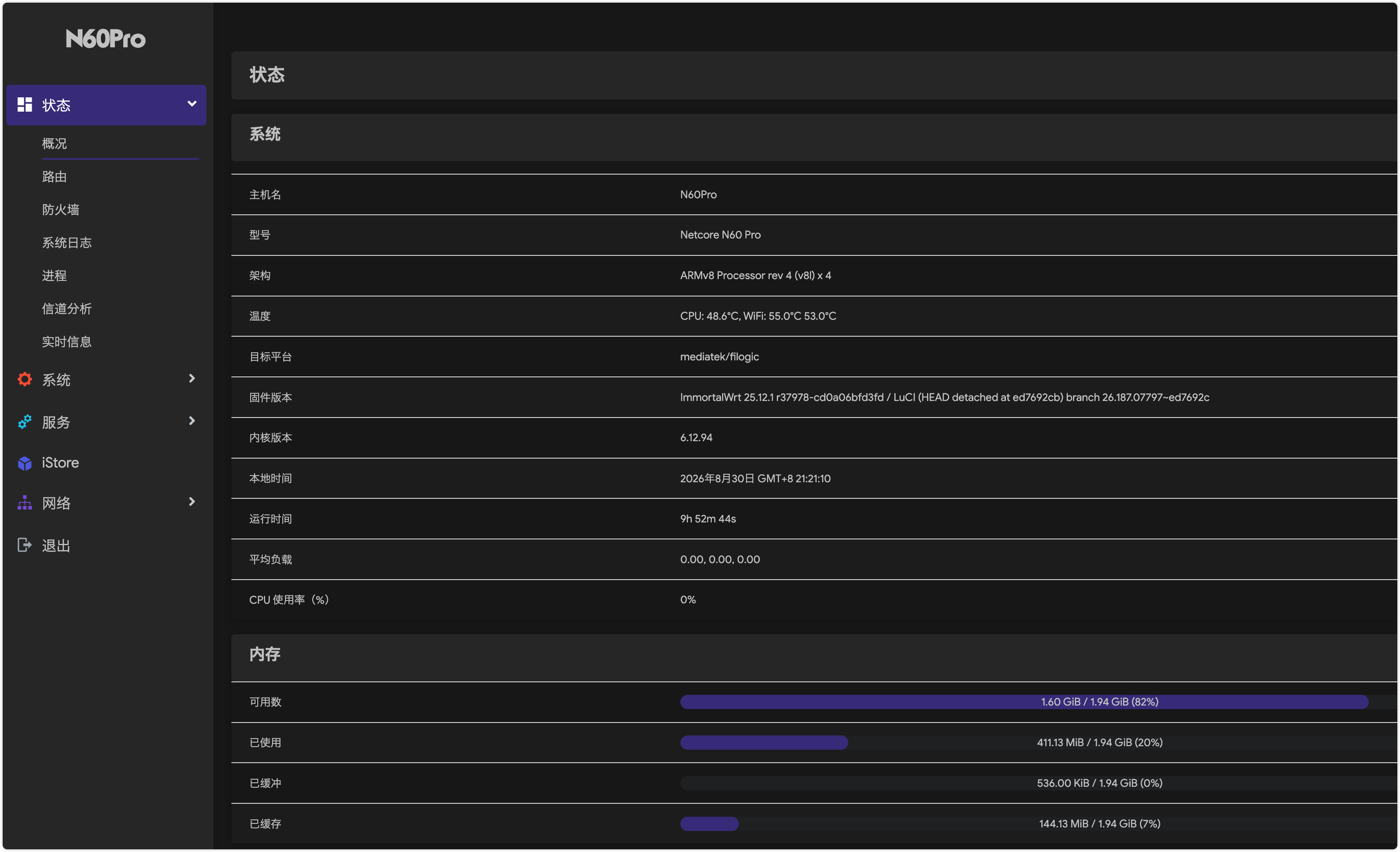1400x852 pixels.
Task: Click the 系统 section heading in main panel
Action: coord(265,134)
